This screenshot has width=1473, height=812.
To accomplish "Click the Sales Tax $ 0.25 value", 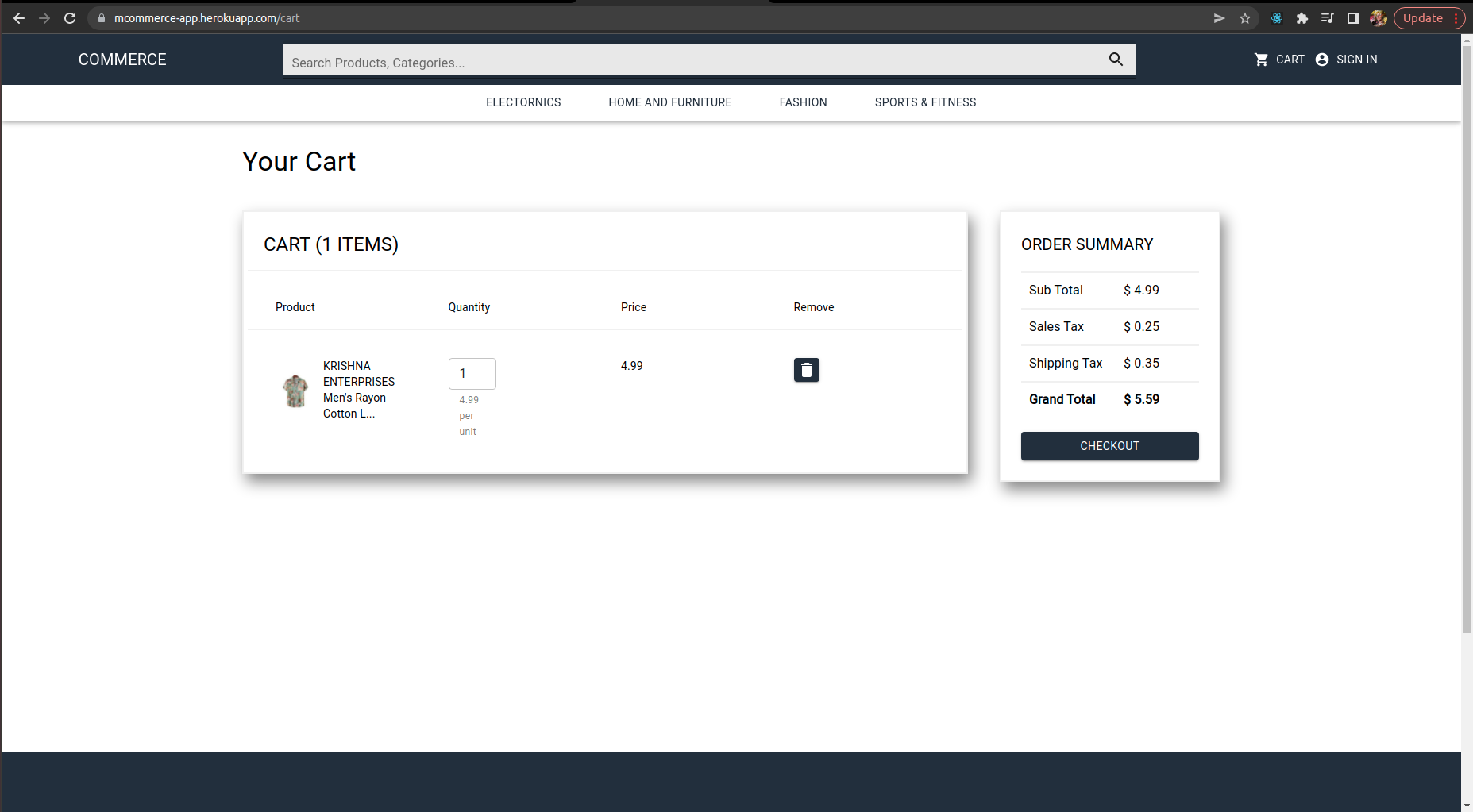I will point(1141,326).
